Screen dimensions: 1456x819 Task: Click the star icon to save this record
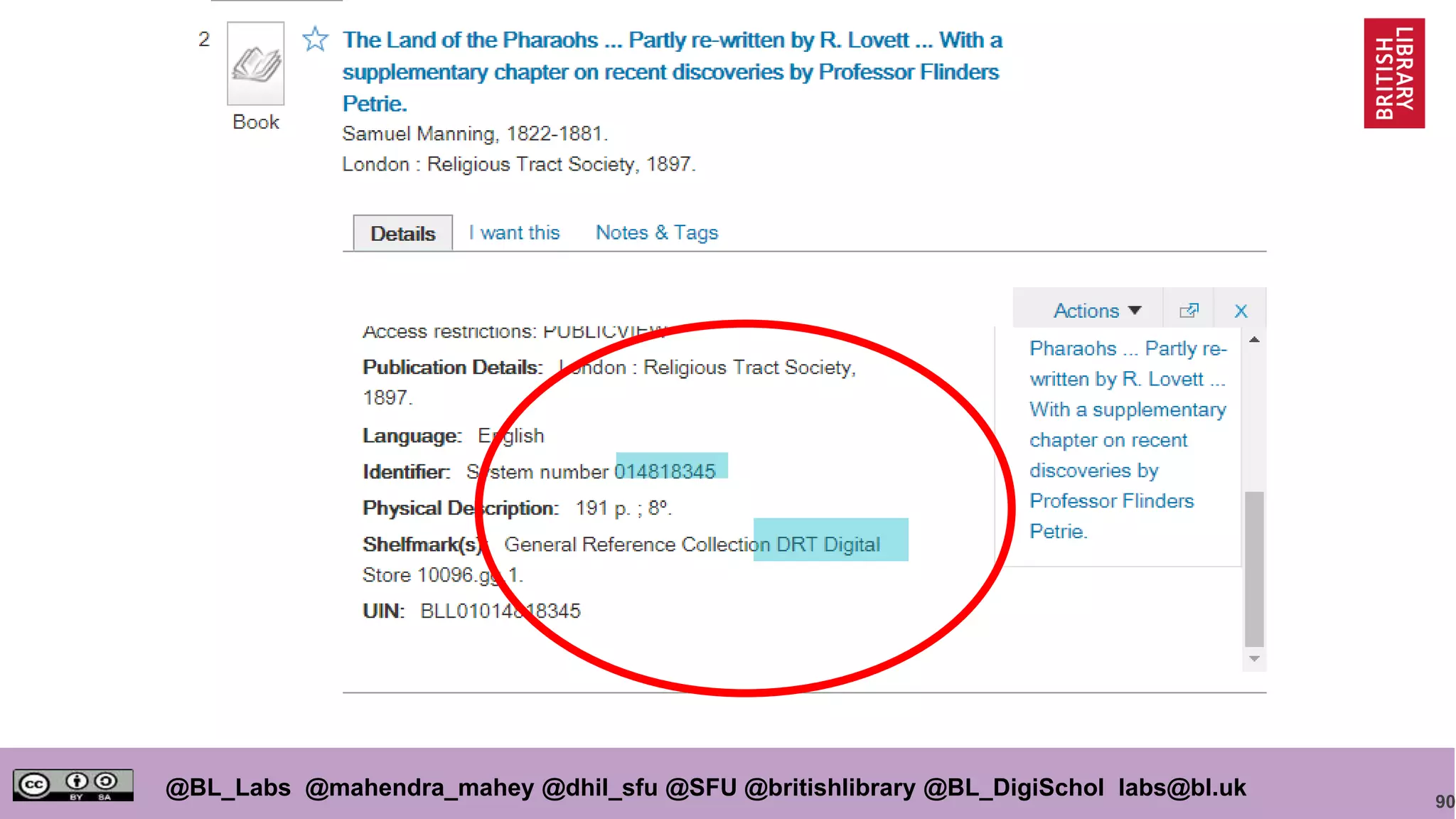(315, 39)
